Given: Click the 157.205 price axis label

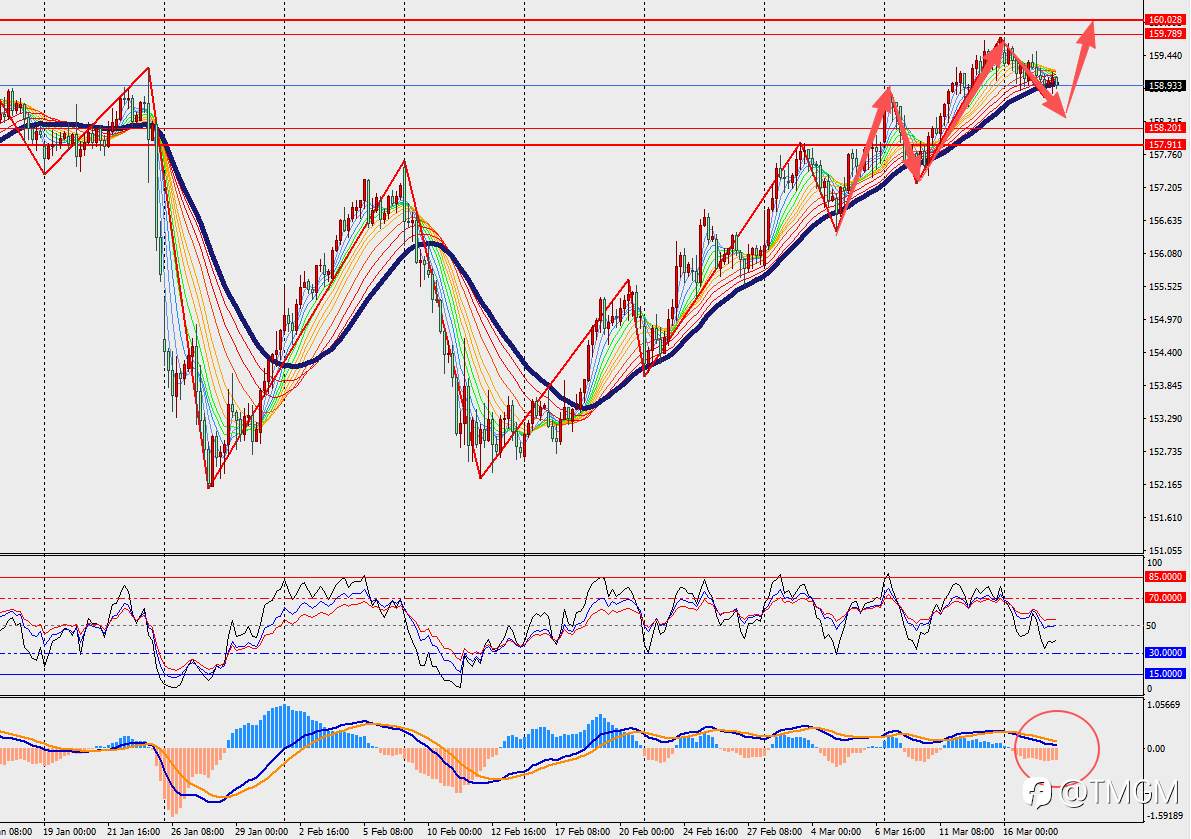Looking at the screenshot, I should click(1166, 188).
